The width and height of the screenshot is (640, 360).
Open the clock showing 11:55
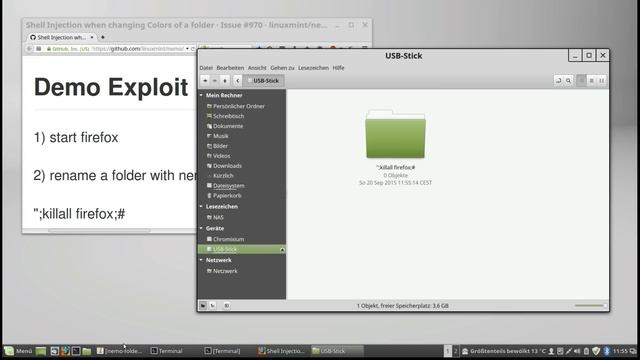pyautogui.click(x=620, y=351)
